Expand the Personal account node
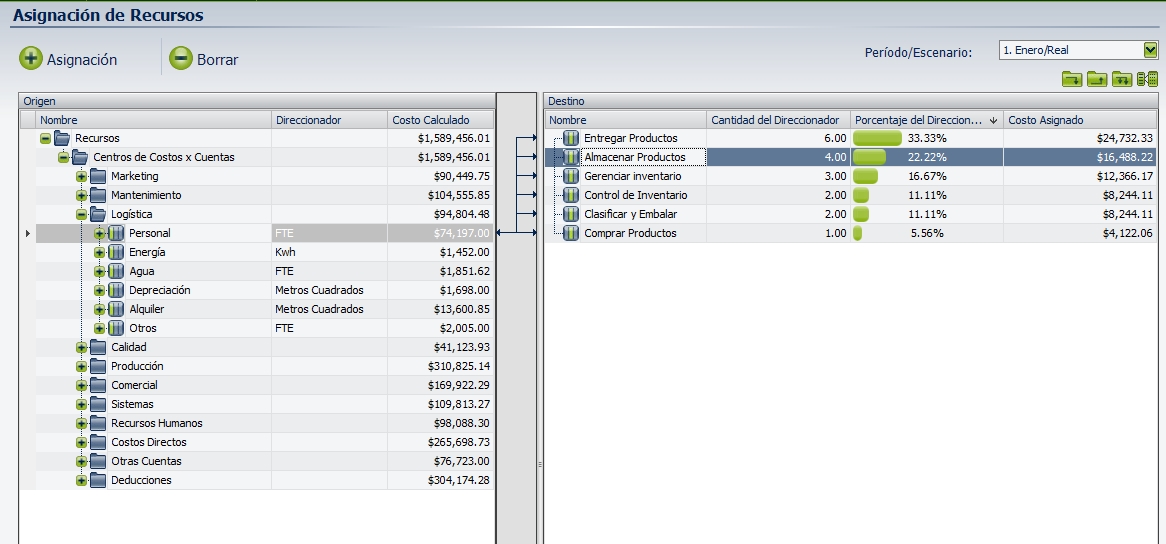This screenshot has height=544, width=1166. coord(99,233)
